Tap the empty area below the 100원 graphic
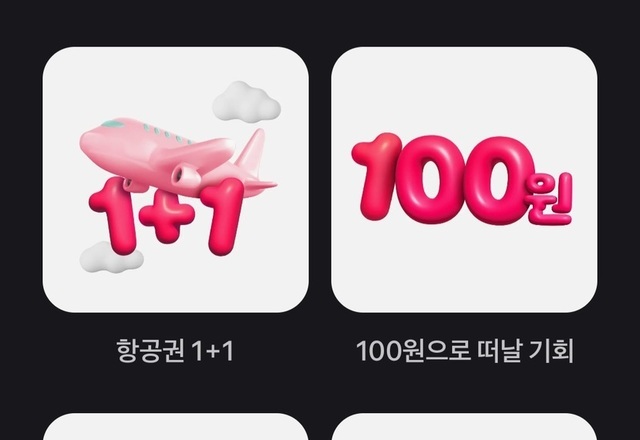This screenshot has height=440, width=640. pos(464,269)
